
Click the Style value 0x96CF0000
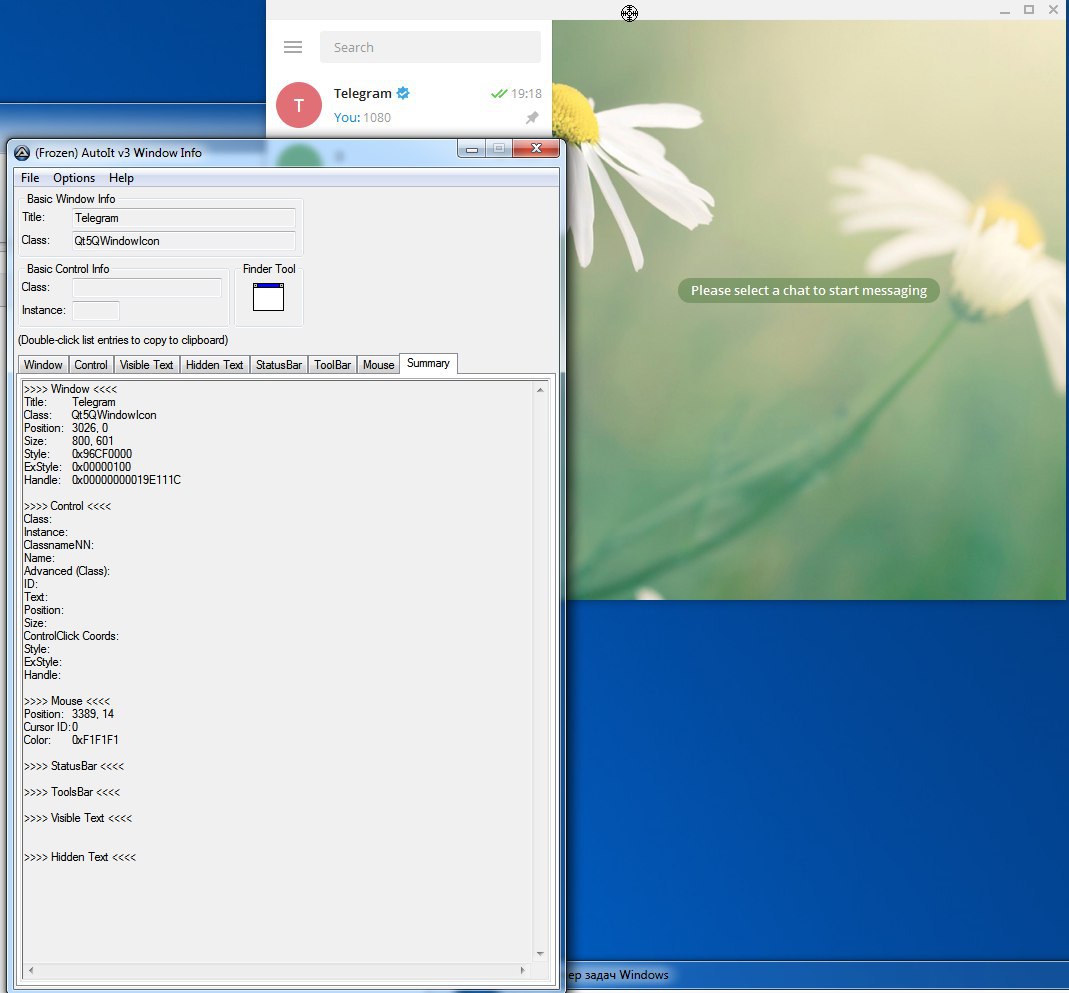point(102,454)
